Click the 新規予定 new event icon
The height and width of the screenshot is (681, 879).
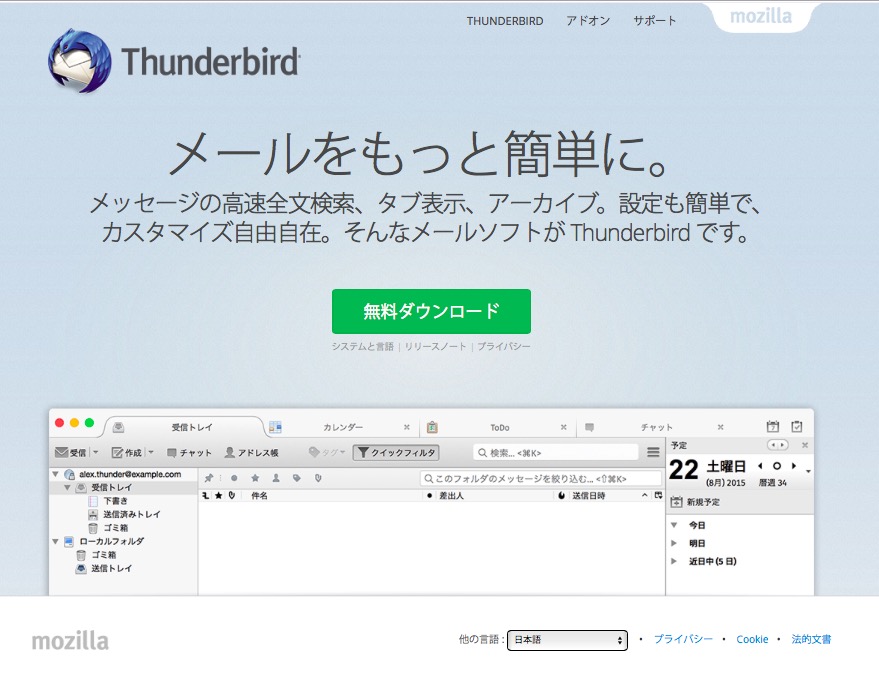[x=677, y=502]
